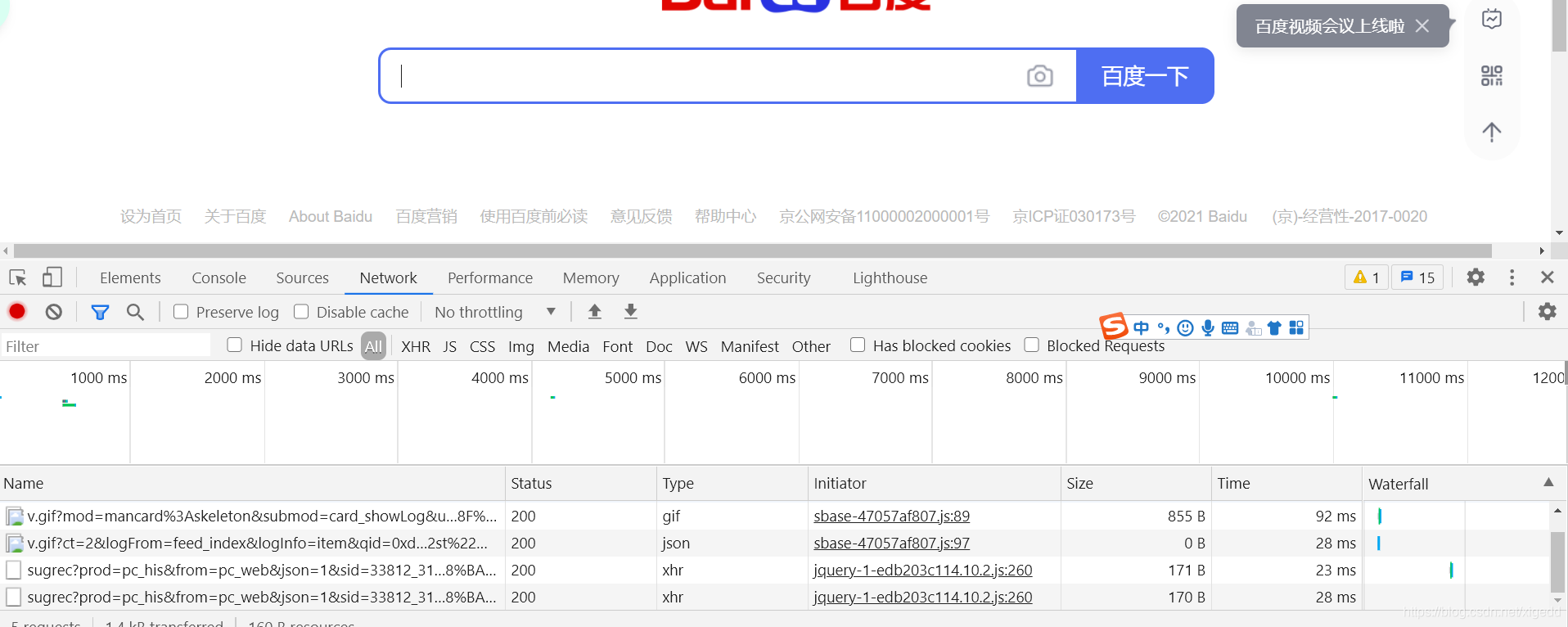Click the export HAR download icon
The width and height of the screenshot is (1568, 627).
point(631,311)
